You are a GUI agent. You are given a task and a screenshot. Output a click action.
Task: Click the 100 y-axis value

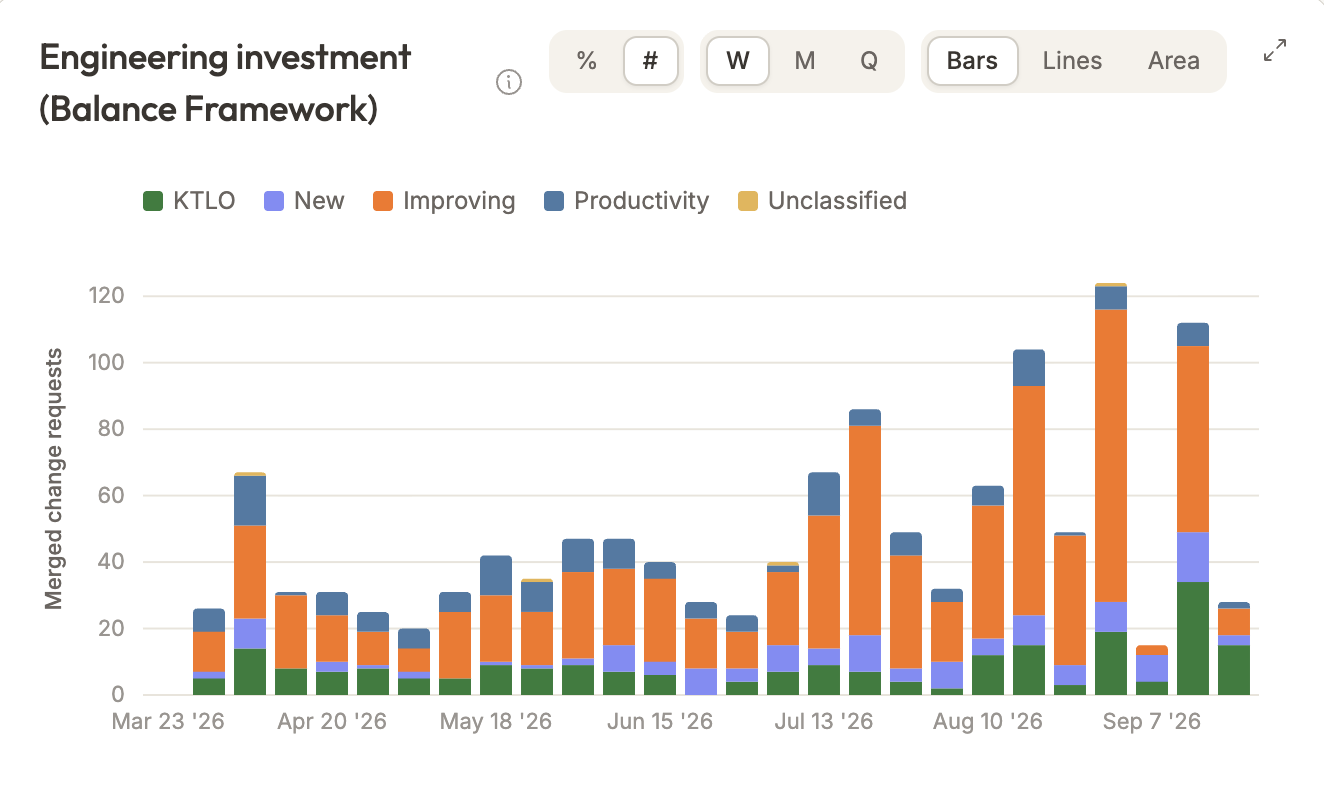tap(105, 363)
